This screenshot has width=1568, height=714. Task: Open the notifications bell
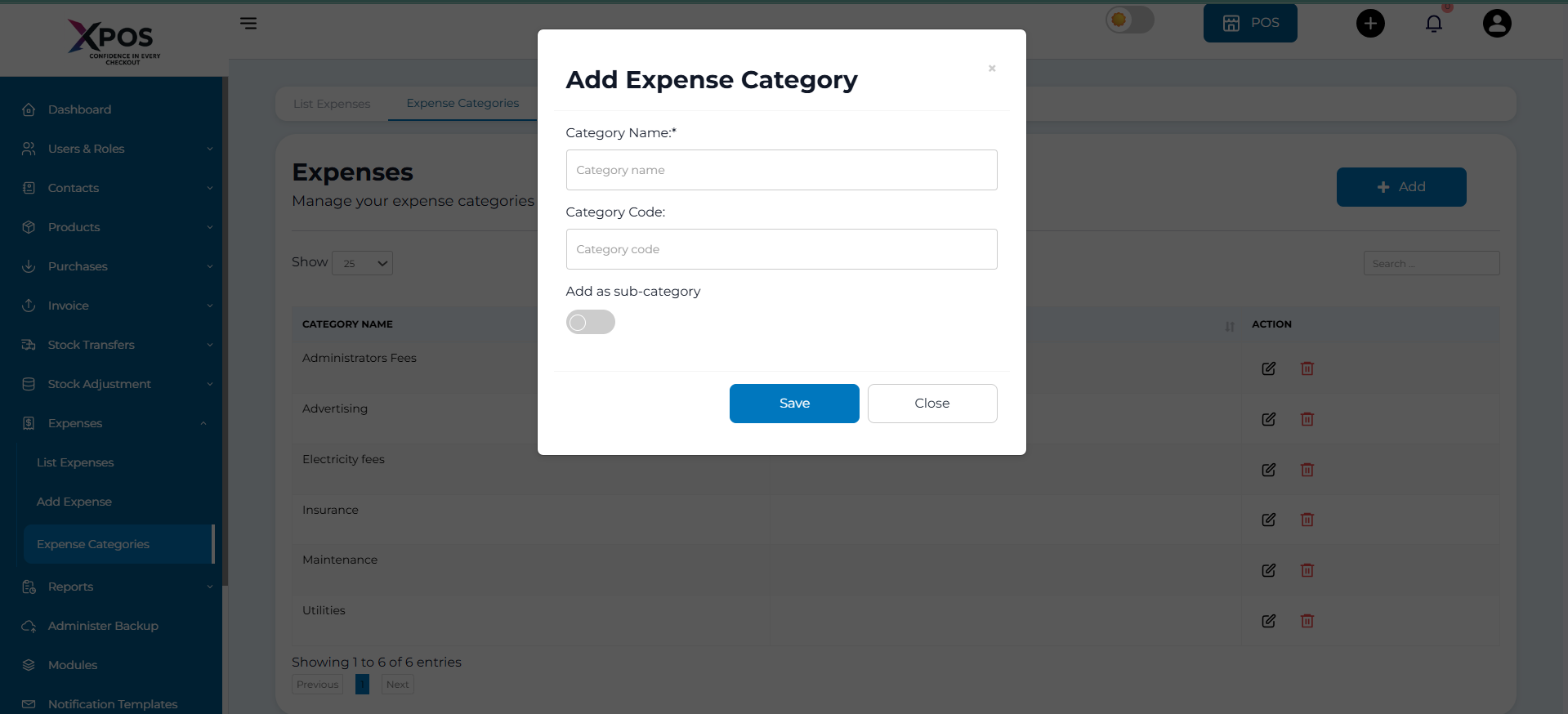pyautogui.click(x=1434, y=24)
